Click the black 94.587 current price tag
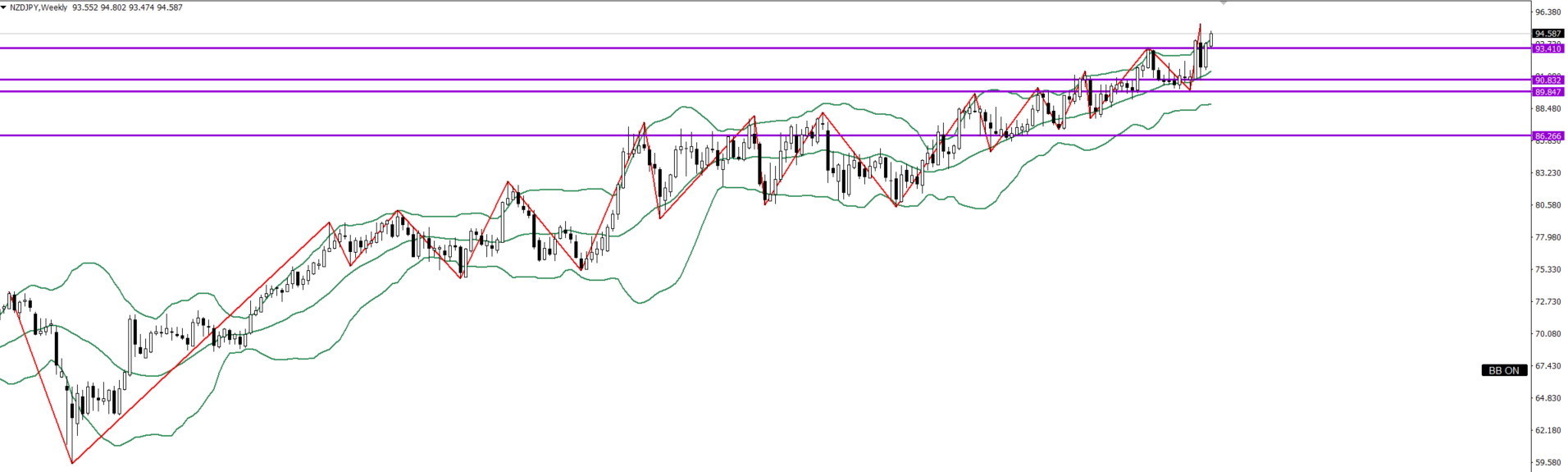This screenshot has width=1568, height=472. point(1547,34)
